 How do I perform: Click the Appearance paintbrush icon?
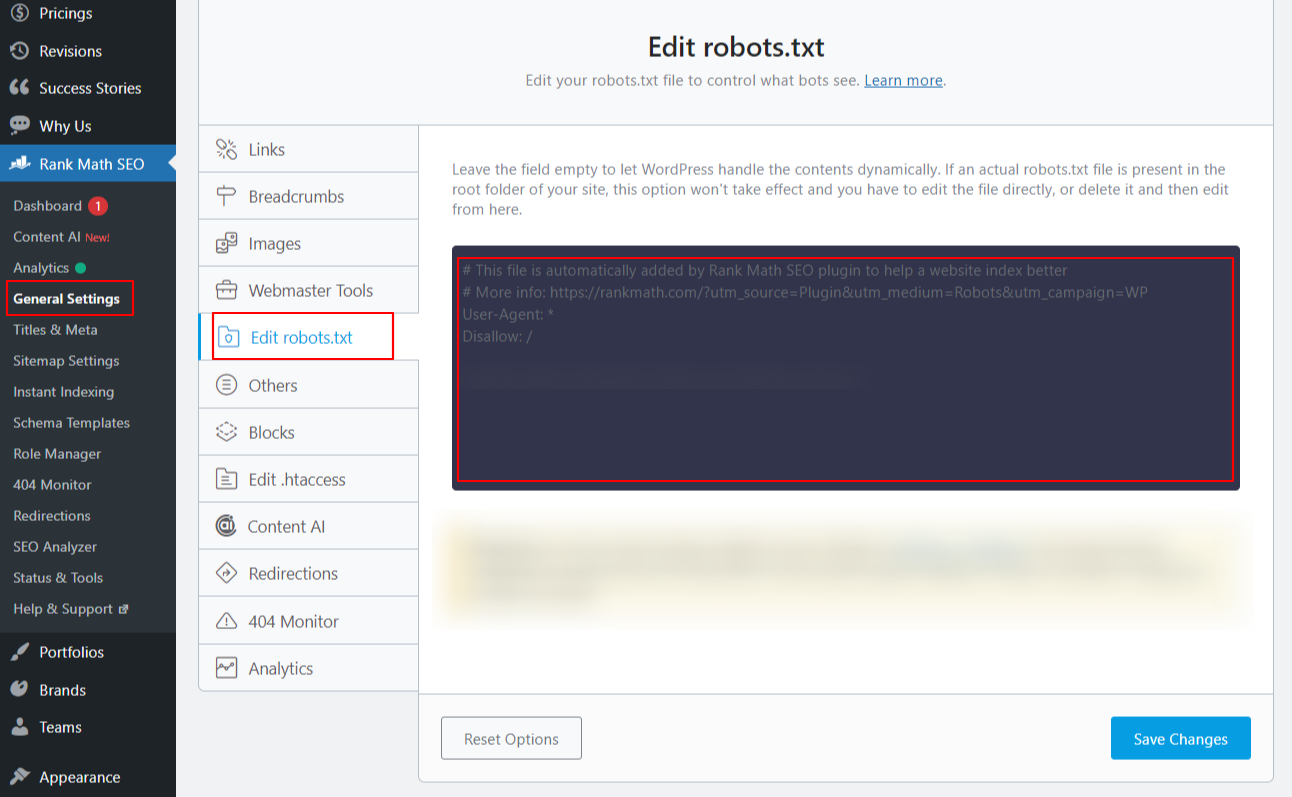[x=19, y=777]
